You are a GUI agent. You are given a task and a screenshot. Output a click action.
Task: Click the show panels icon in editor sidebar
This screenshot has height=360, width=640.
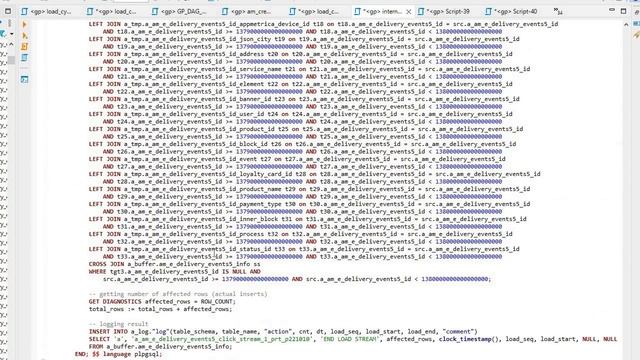point(24,80)
